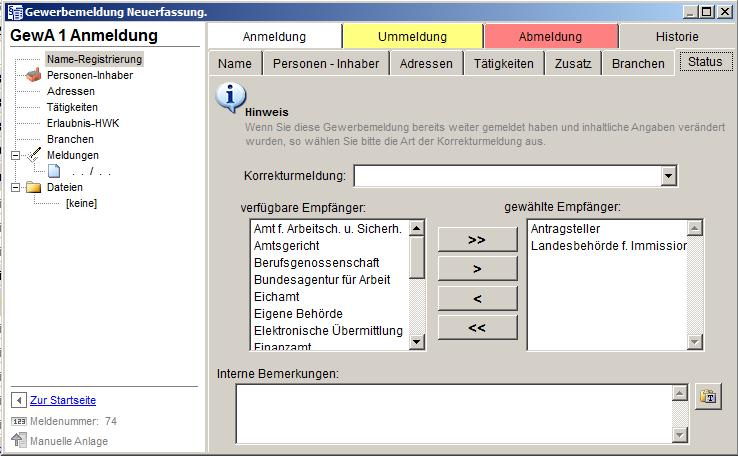738x456 pixels.
Task: Add all recipients with the >> button
Action: pyautogui.click(x=477, y=240)
